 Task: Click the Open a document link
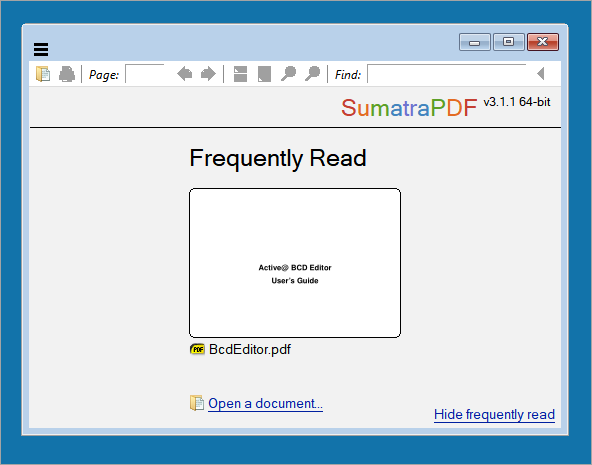pos(265,403)
